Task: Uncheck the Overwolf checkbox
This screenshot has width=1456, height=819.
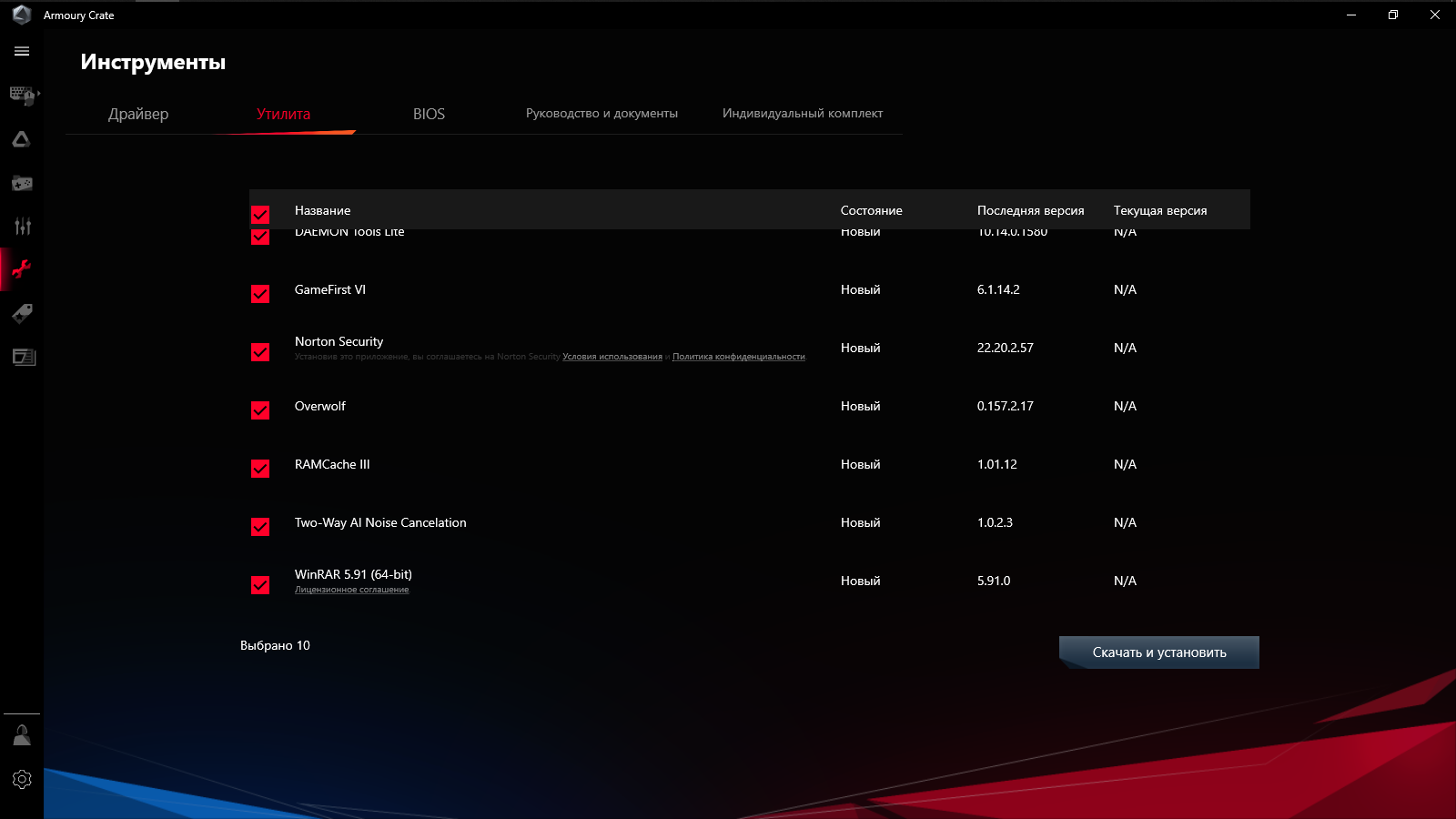Action: pyautogui.click(x=260, y=410)
